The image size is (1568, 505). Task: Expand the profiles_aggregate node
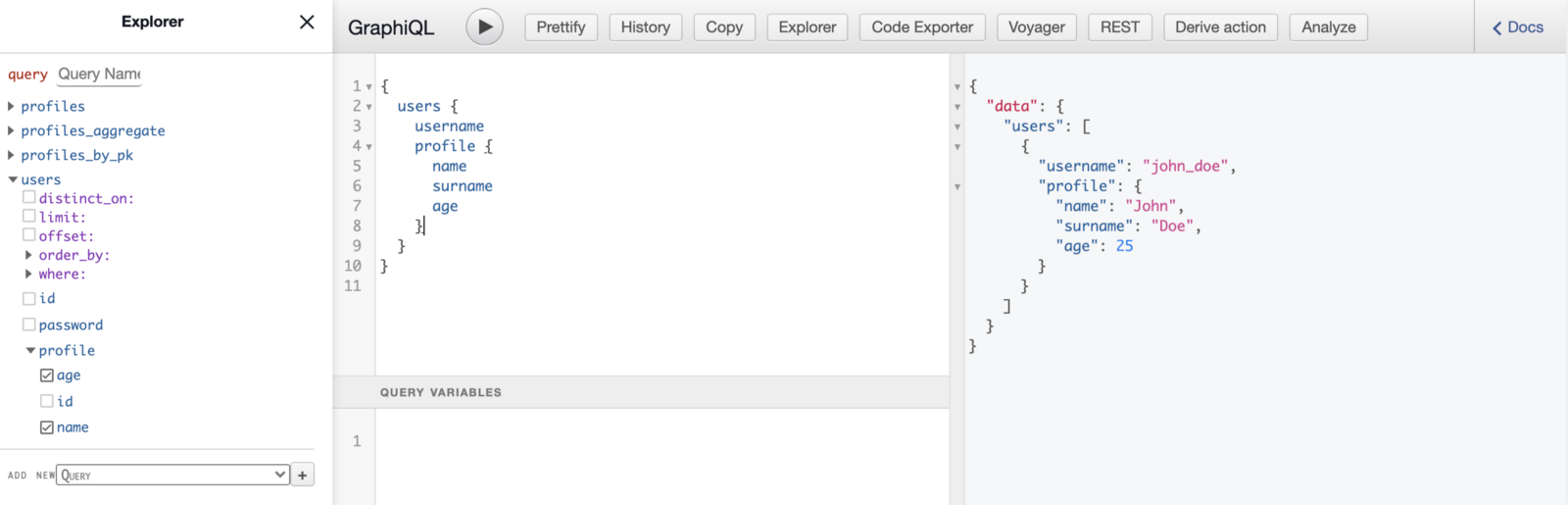pos(12,130)
